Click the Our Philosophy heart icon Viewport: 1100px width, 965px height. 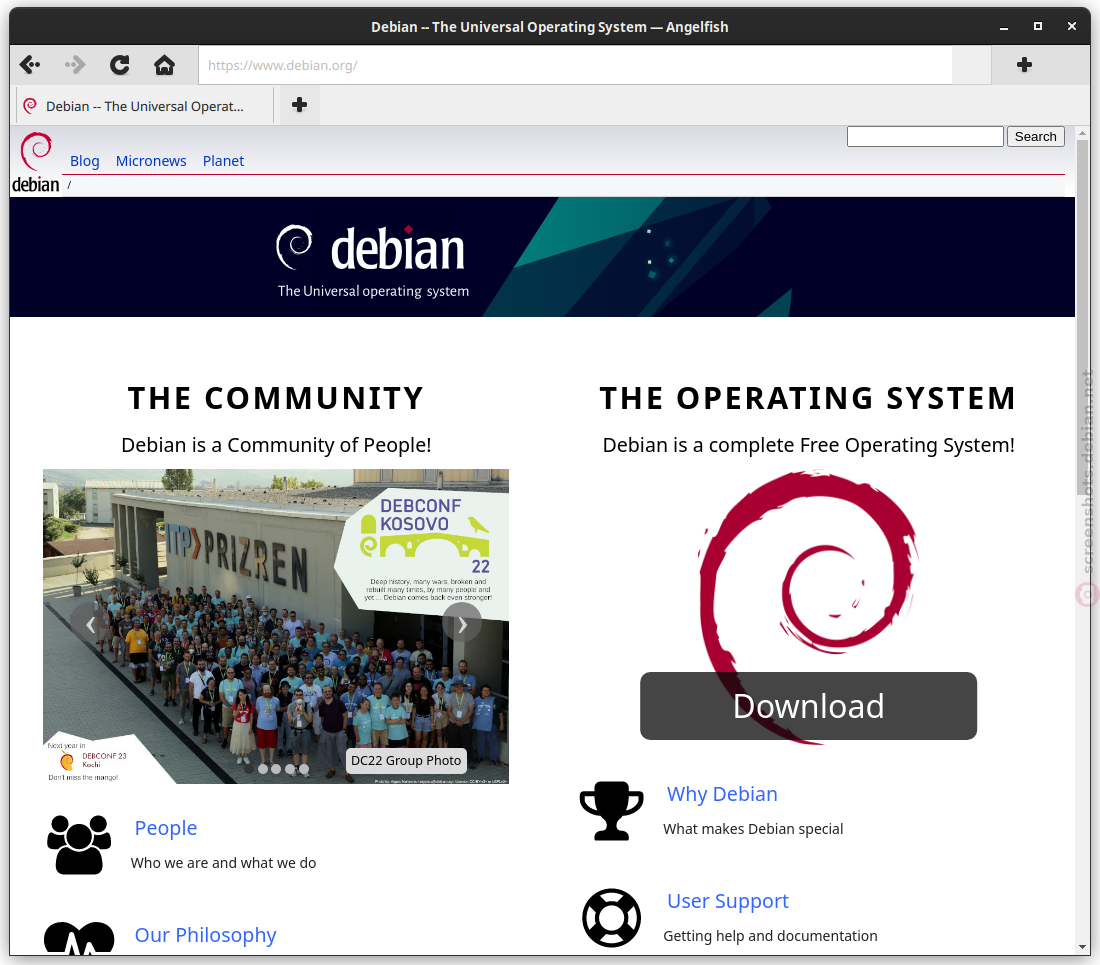pos(79,938)
